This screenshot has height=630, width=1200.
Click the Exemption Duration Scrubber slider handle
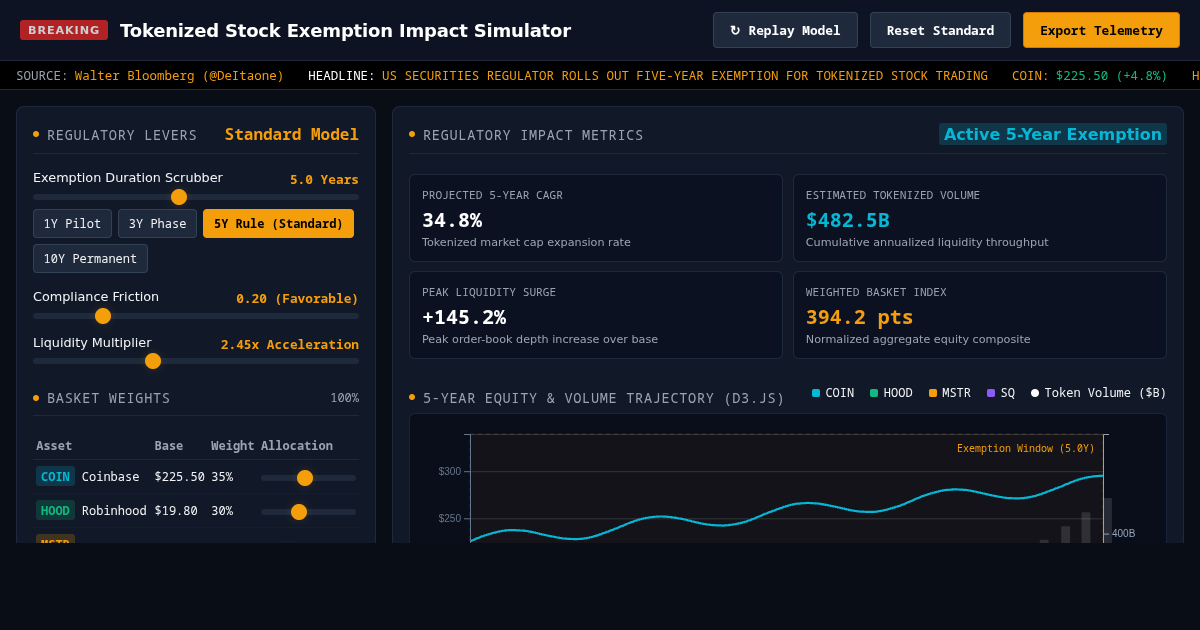(x=179, y=197)
